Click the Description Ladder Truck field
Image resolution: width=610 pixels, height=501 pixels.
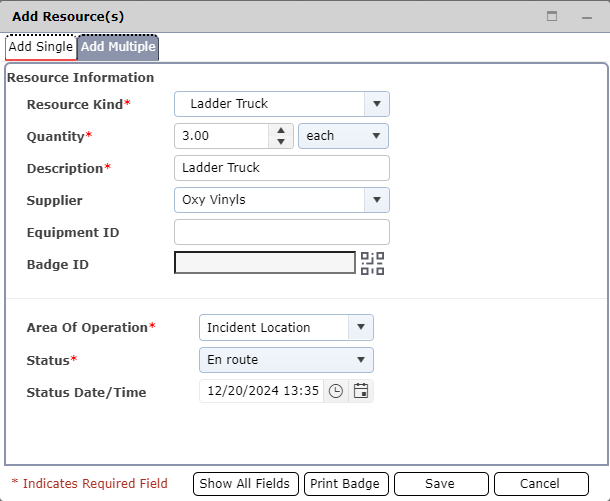coord(282,168)
